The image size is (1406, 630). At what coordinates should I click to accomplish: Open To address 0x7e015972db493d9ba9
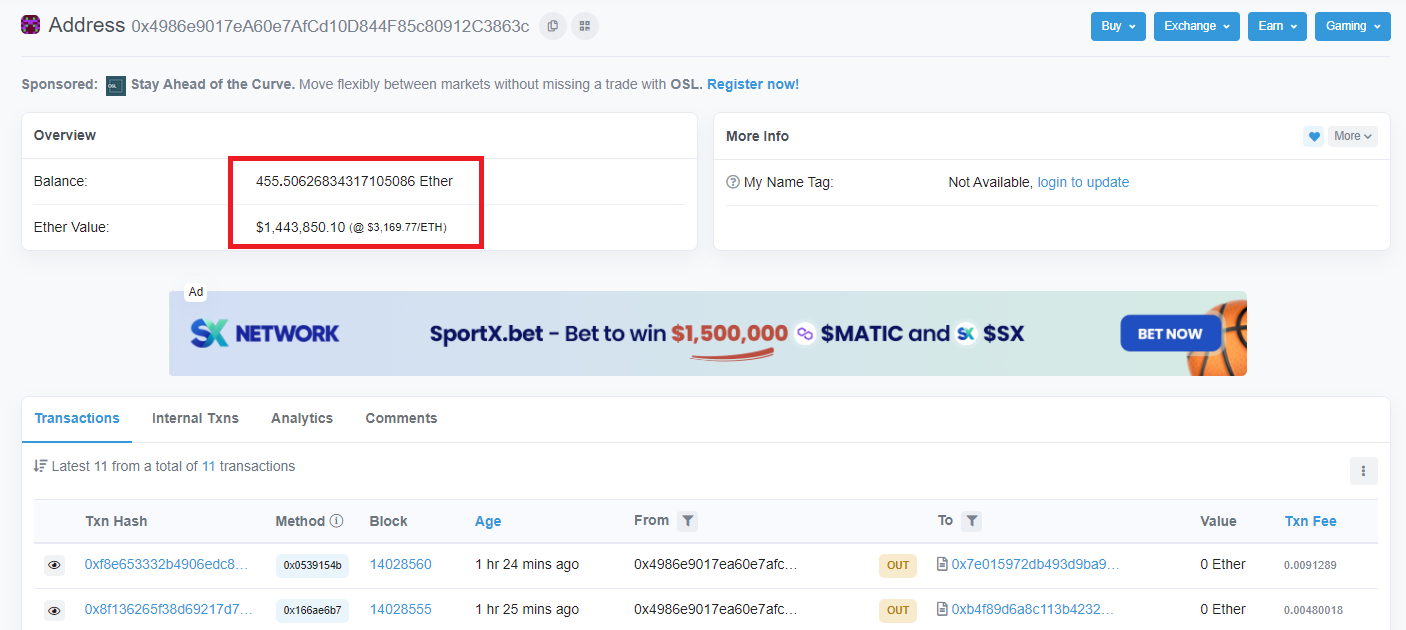pos(1036,564)
